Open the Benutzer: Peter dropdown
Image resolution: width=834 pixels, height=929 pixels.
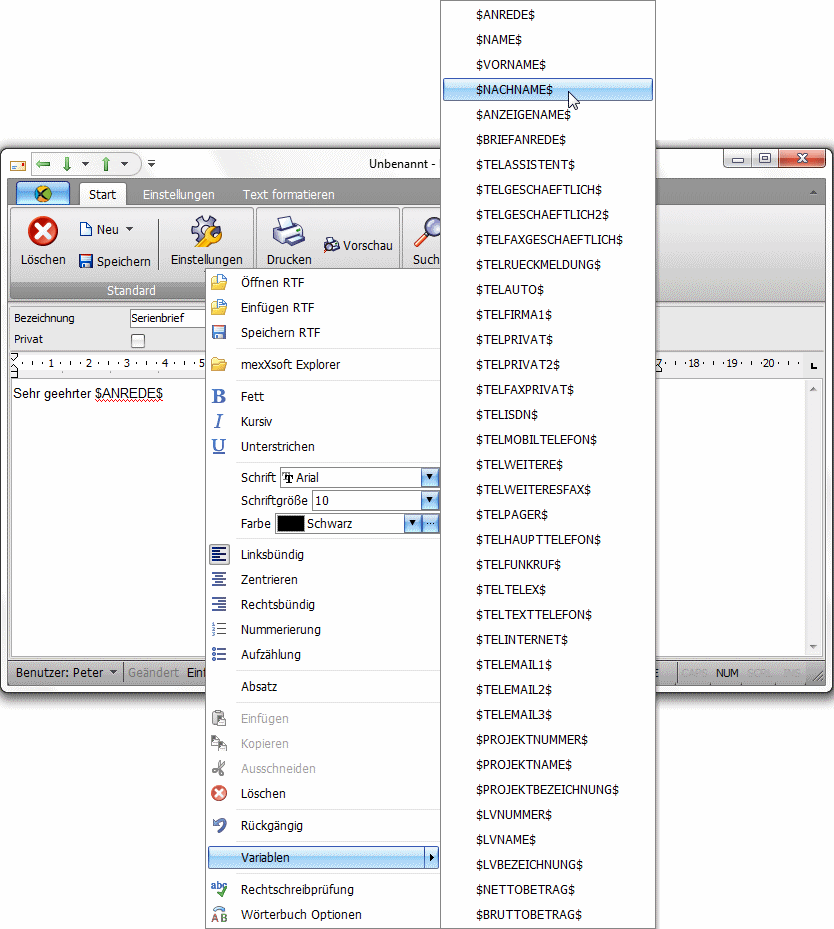coord(113,672)
